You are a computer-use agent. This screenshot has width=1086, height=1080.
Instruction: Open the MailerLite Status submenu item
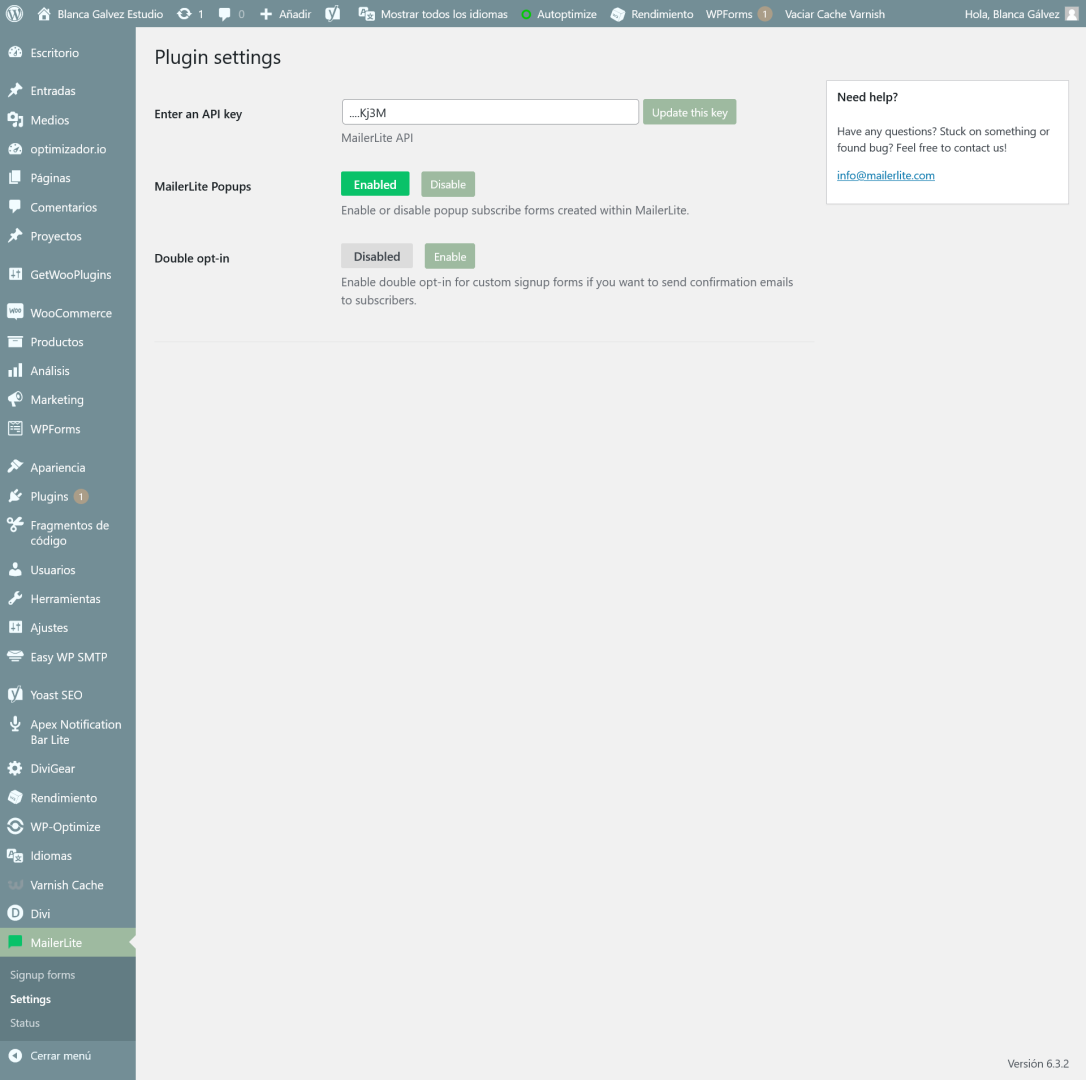[25, 1023]
